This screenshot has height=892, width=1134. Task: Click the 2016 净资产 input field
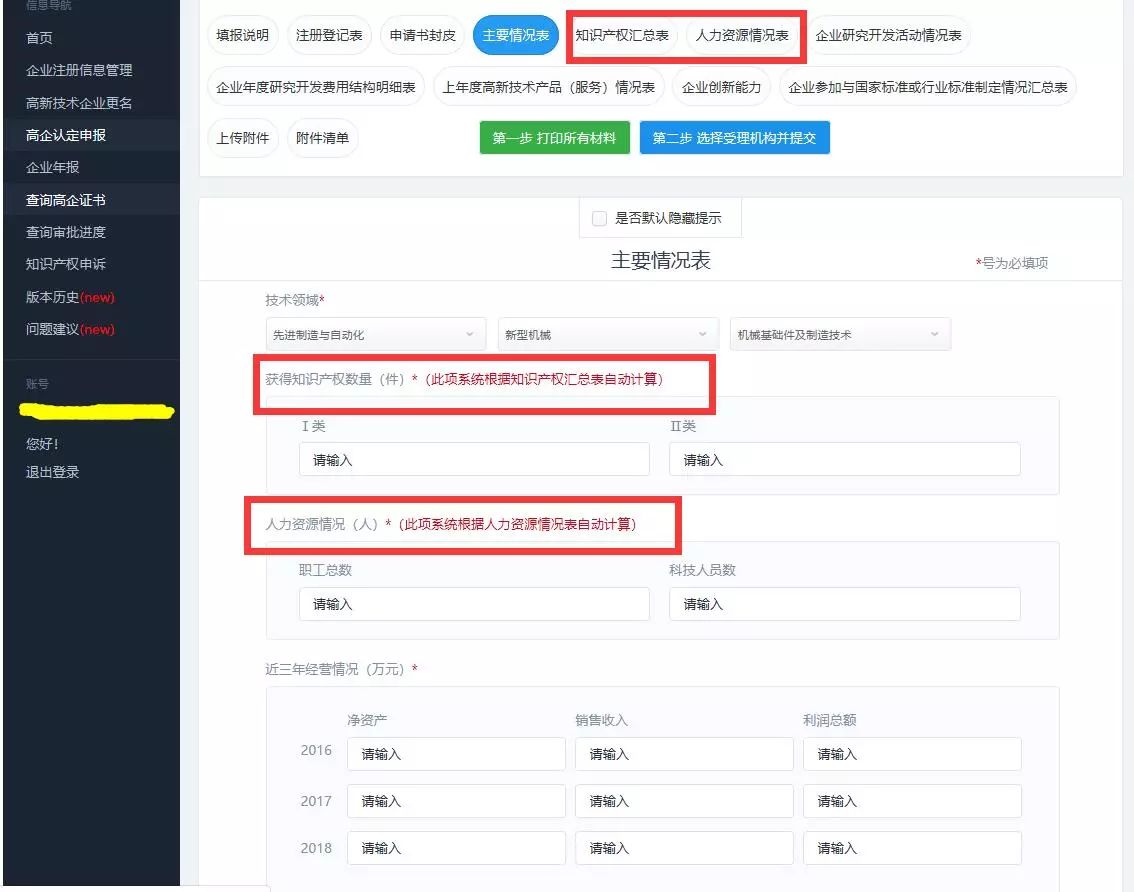(455, 754)
